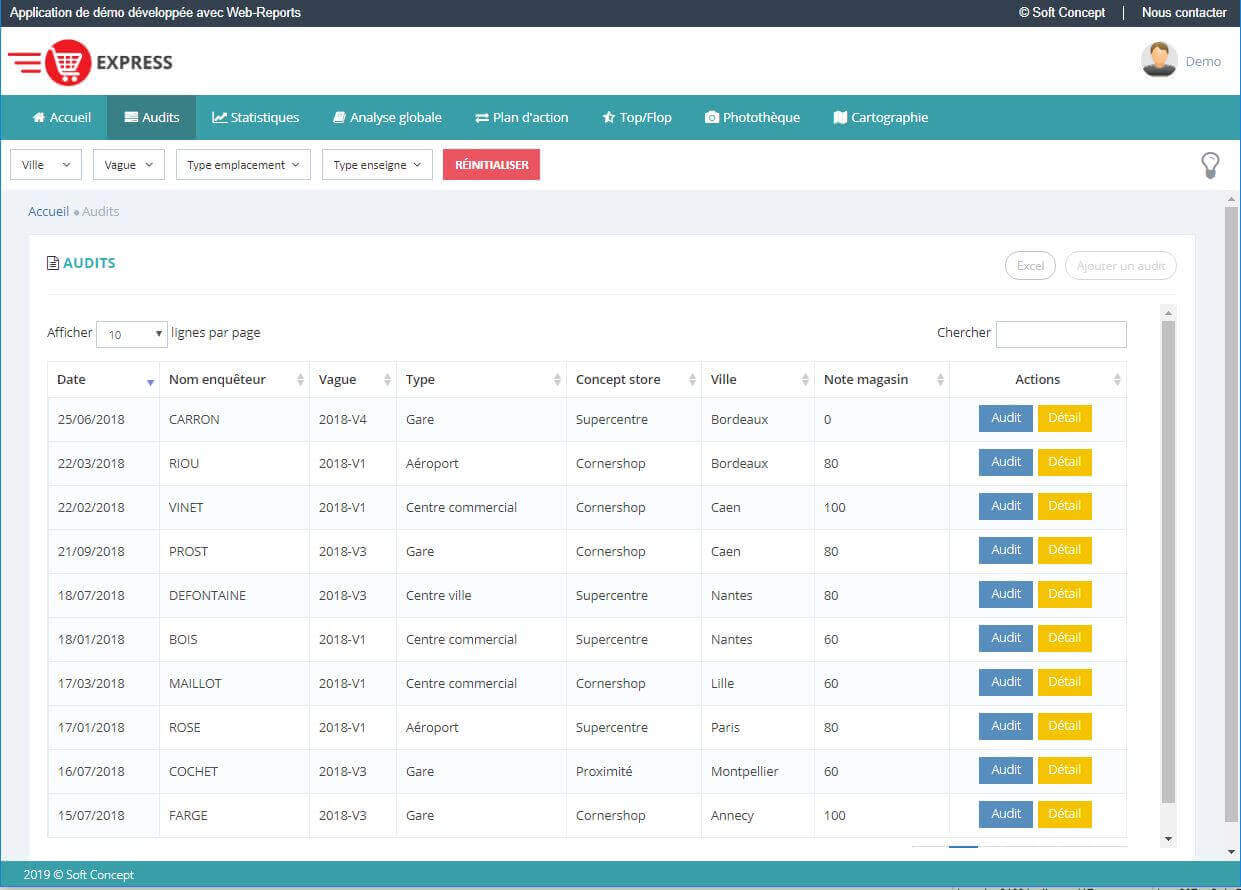The width and height of the screenshot is (1241, 890).
Task: Go to the Photothèque tab
Action: point(753,118)
